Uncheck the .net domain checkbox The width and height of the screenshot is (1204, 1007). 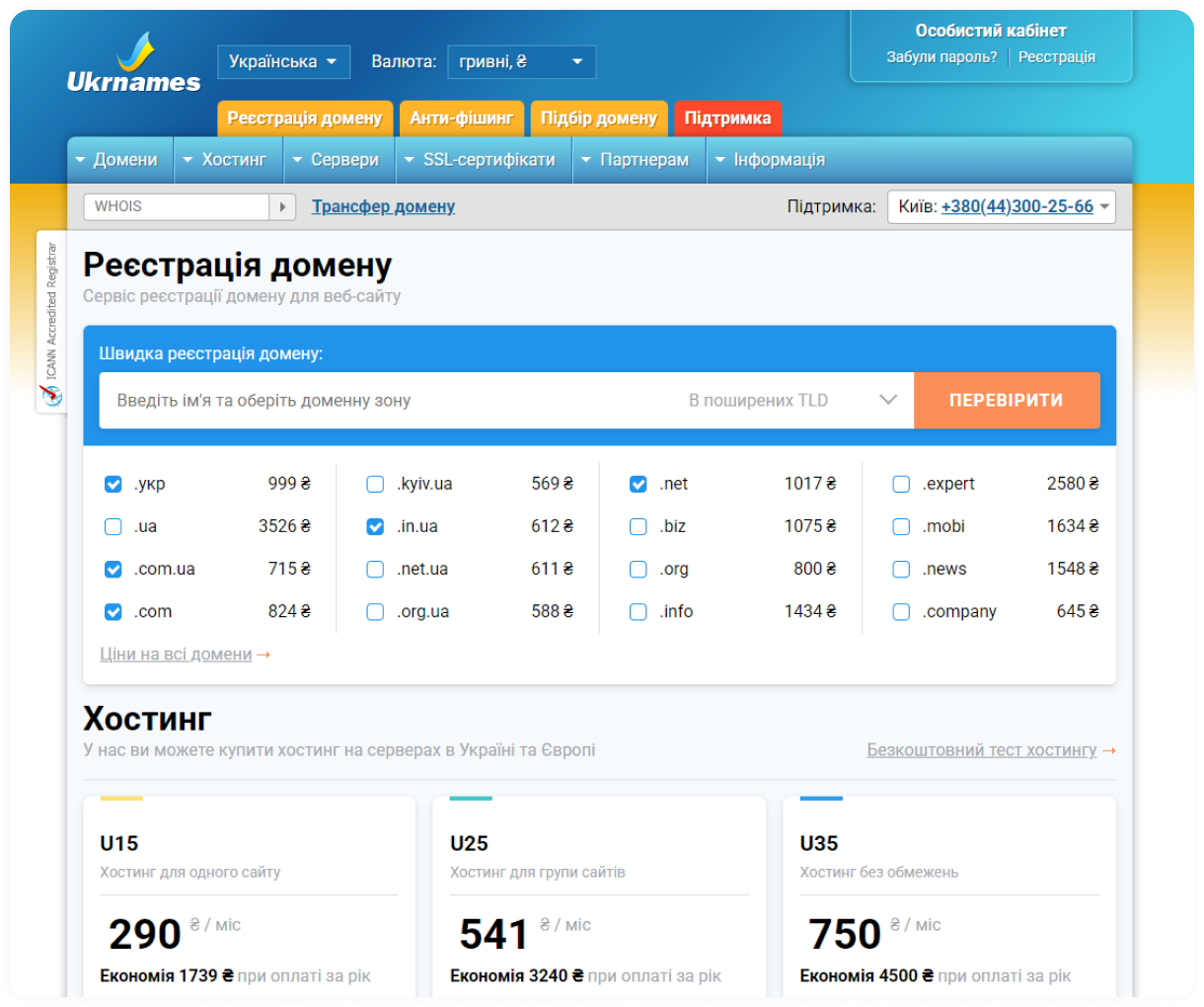point(639,484)
